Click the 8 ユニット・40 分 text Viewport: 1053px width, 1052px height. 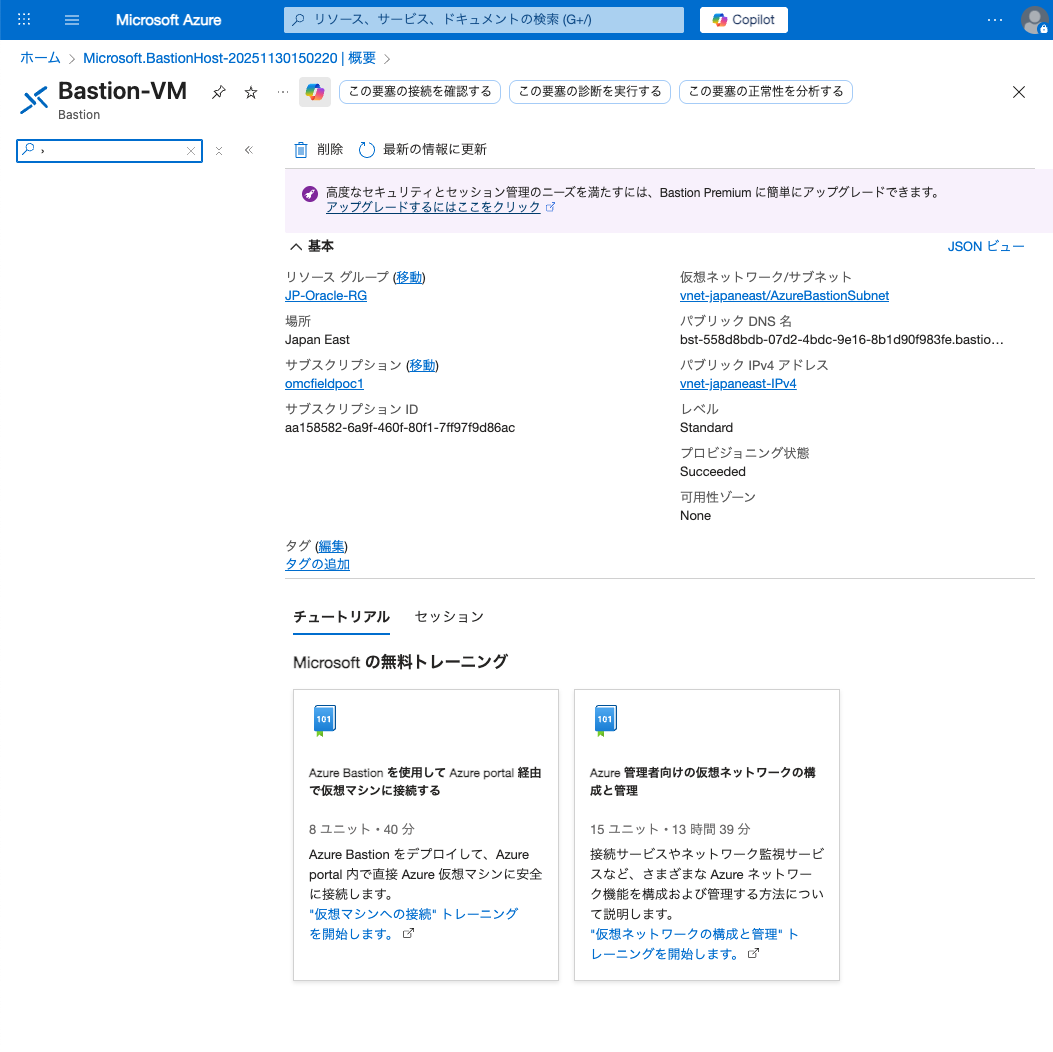click(361, 829)
